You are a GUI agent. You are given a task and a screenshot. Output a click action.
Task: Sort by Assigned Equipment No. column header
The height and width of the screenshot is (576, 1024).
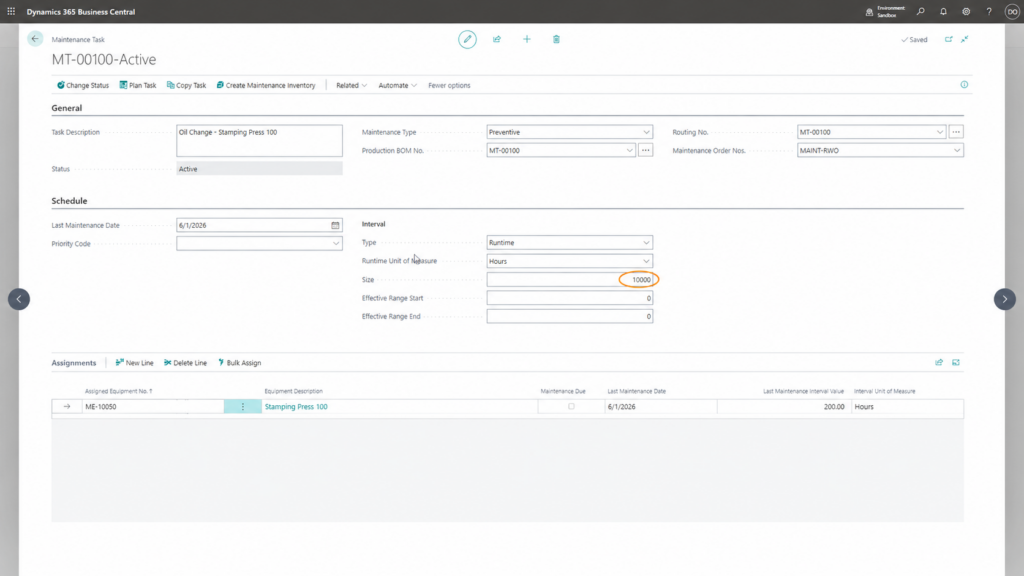[x=118, y=391]
